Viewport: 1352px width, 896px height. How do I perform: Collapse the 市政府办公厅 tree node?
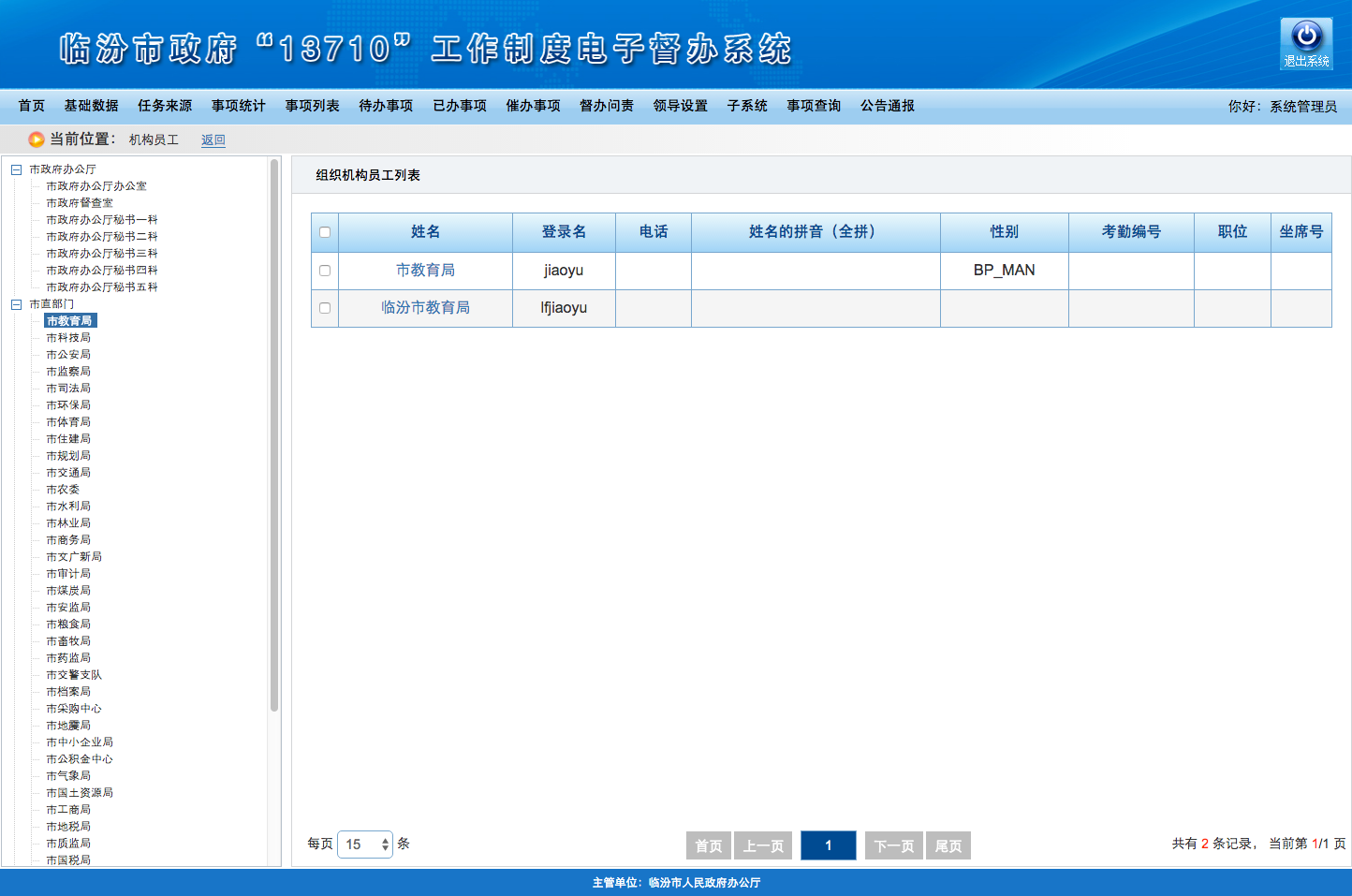point(16,169)
